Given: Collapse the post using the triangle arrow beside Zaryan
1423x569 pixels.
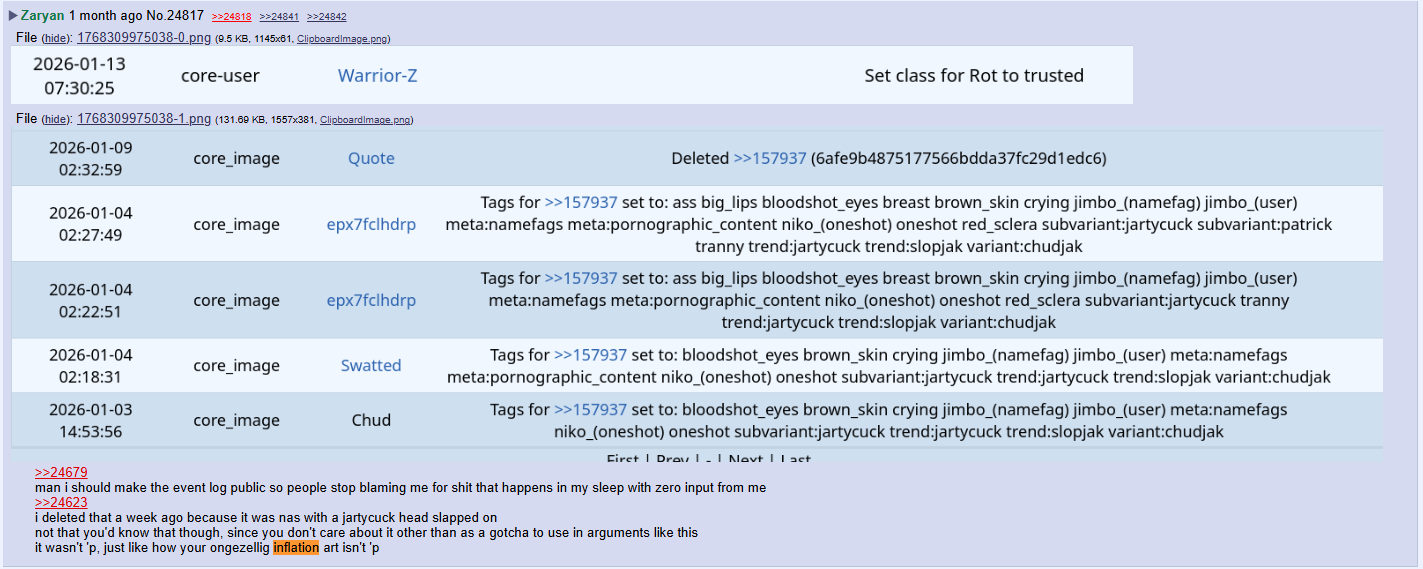Looking at the screenshot, I should [13, 16].
